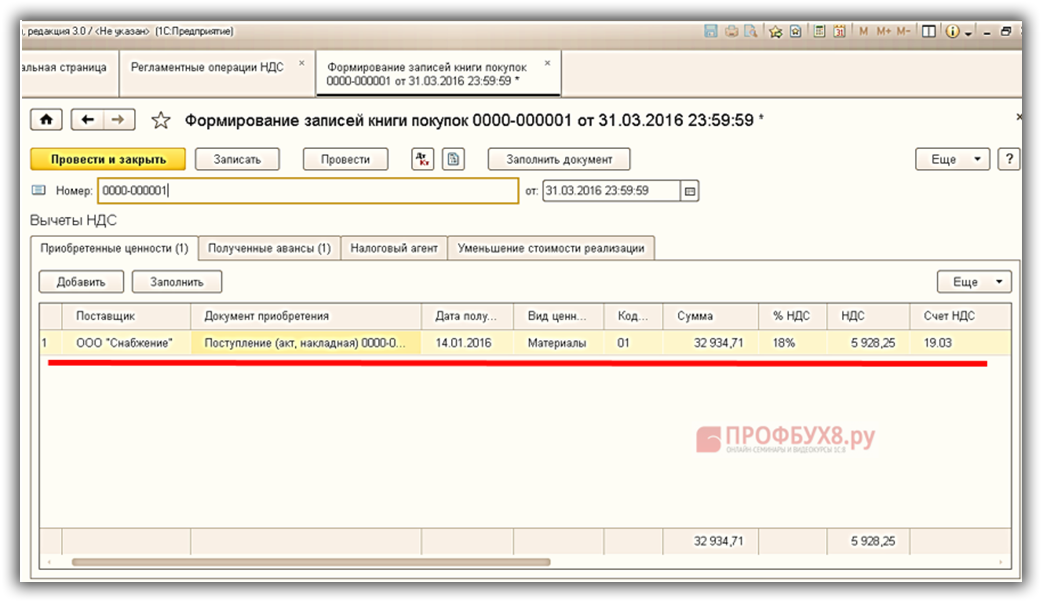Navigate back with the left arrow
This screenshot has height=602, width=1042.
pos(87,120)
